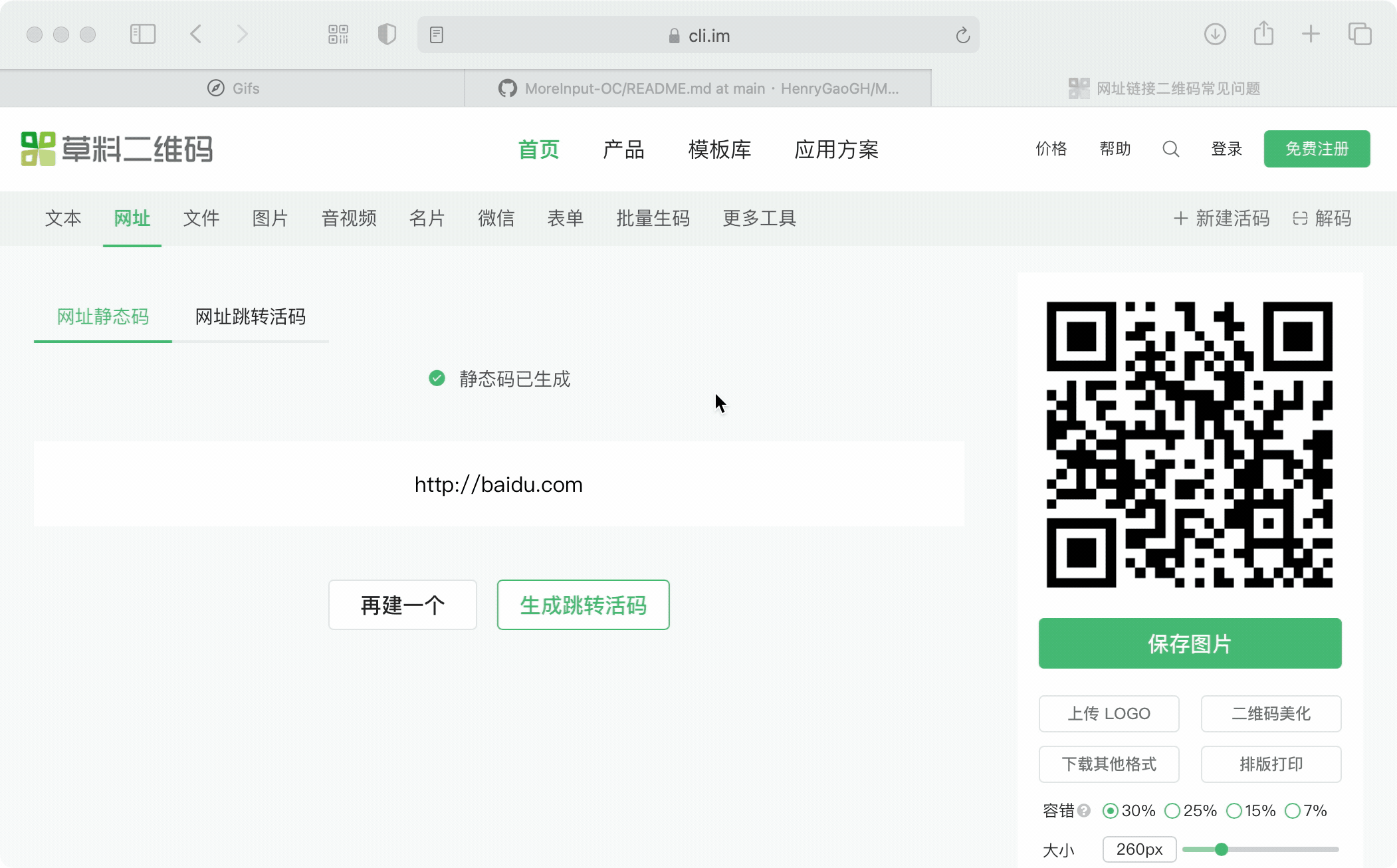Click the 免费注册 button

coord(1317,149)
